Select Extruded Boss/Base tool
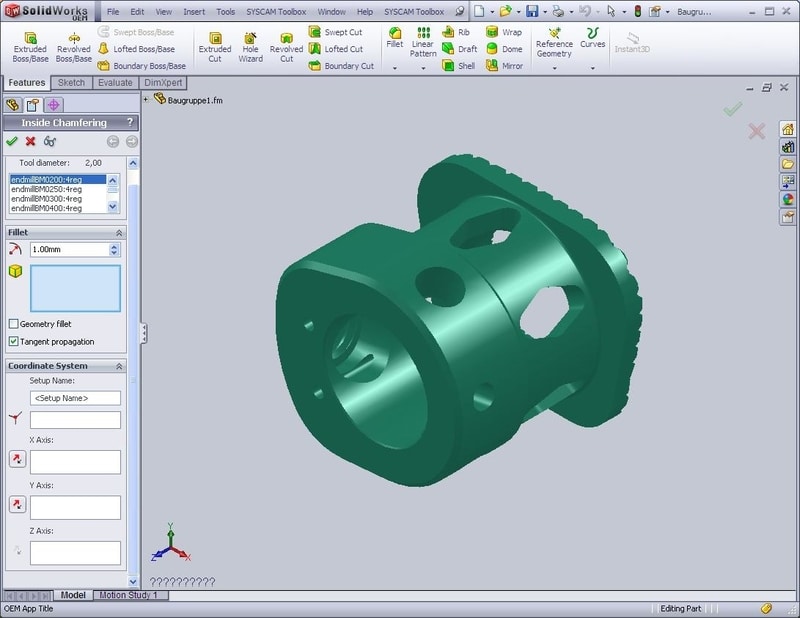 pos(30,47)
